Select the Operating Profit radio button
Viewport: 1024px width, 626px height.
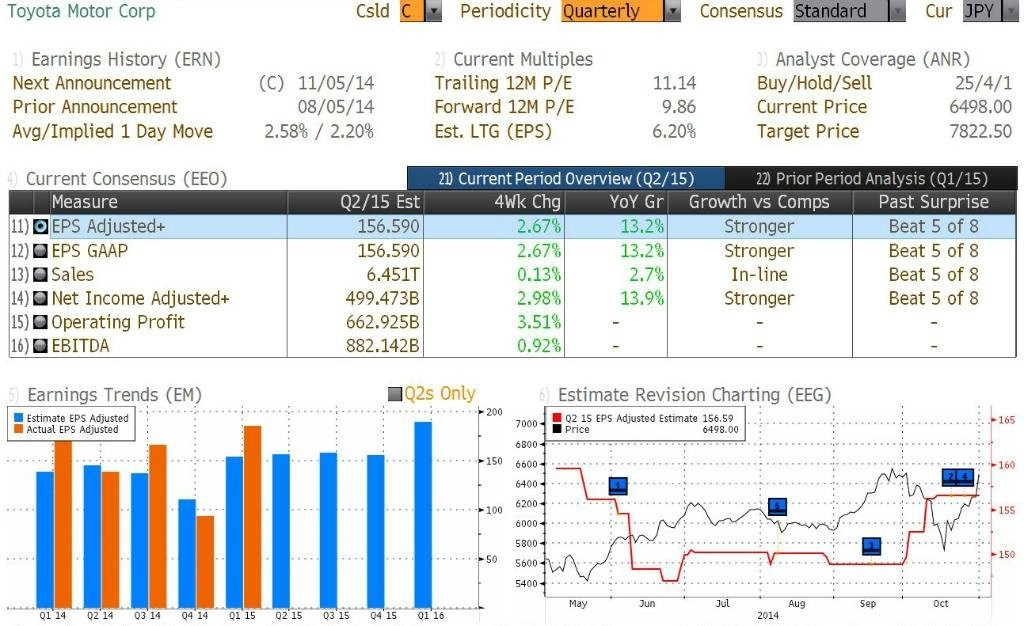(40, 322)
